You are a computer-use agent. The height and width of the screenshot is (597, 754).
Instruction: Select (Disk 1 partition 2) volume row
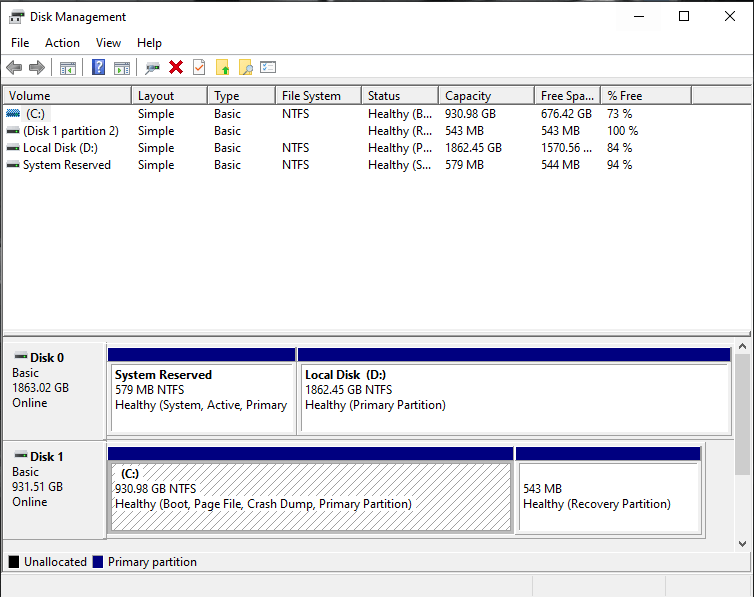click(x=71, y=131)
